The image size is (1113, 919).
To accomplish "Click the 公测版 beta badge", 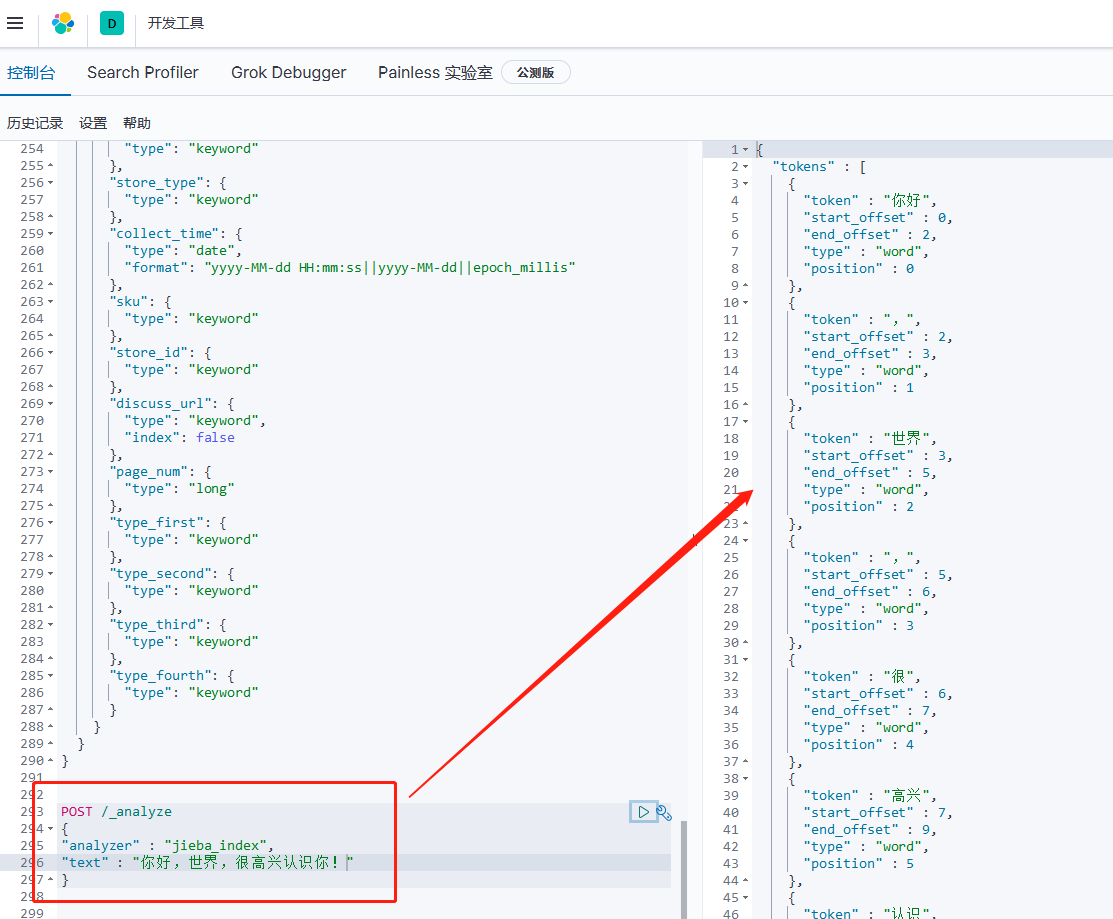I will pos(536,72).
